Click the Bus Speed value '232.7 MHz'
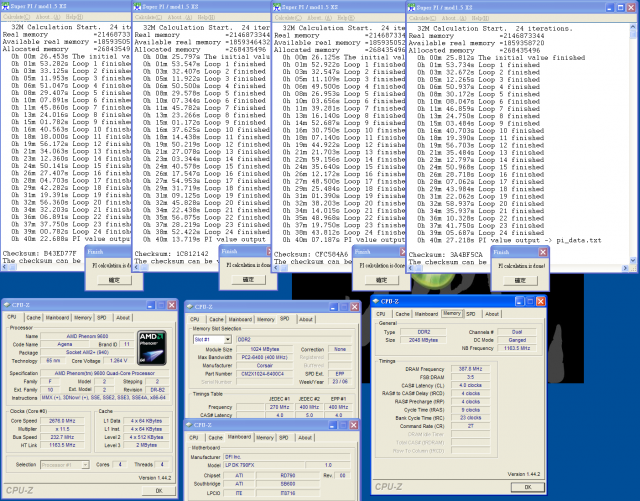640x501 pixels. click(62, 437)
